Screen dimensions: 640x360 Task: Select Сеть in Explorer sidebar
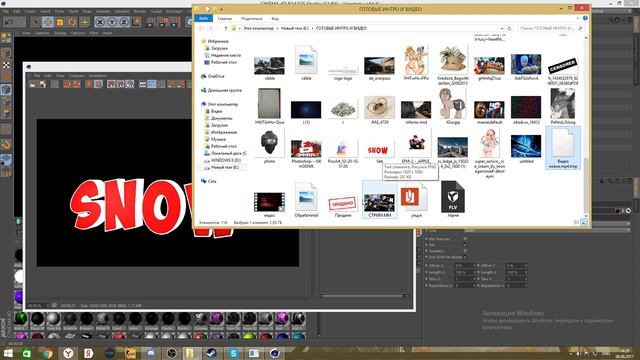tap(212, 181)
